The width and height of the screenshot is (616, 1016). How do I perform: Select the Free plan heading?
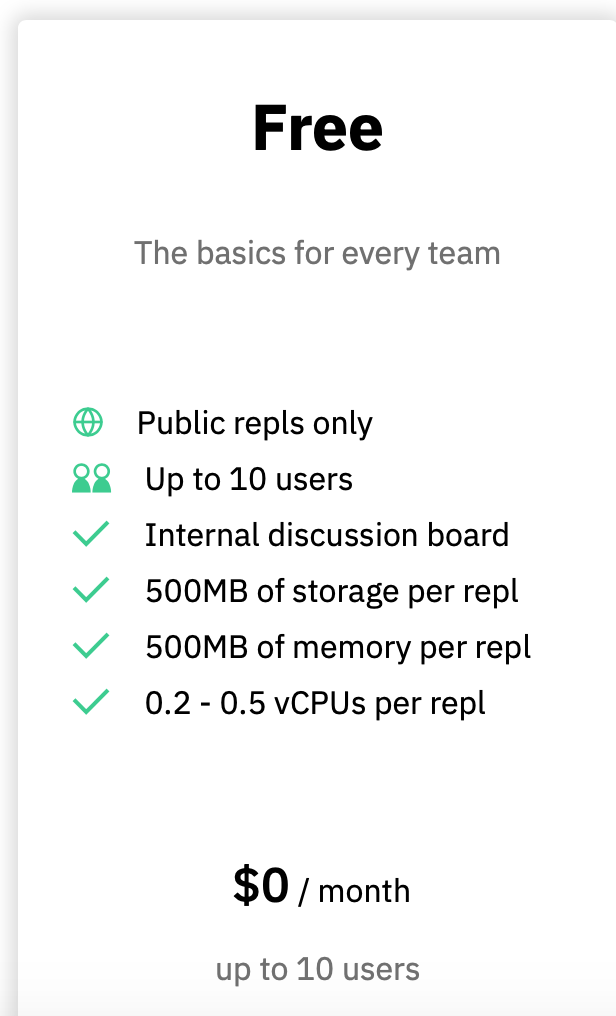coord(317,128)
